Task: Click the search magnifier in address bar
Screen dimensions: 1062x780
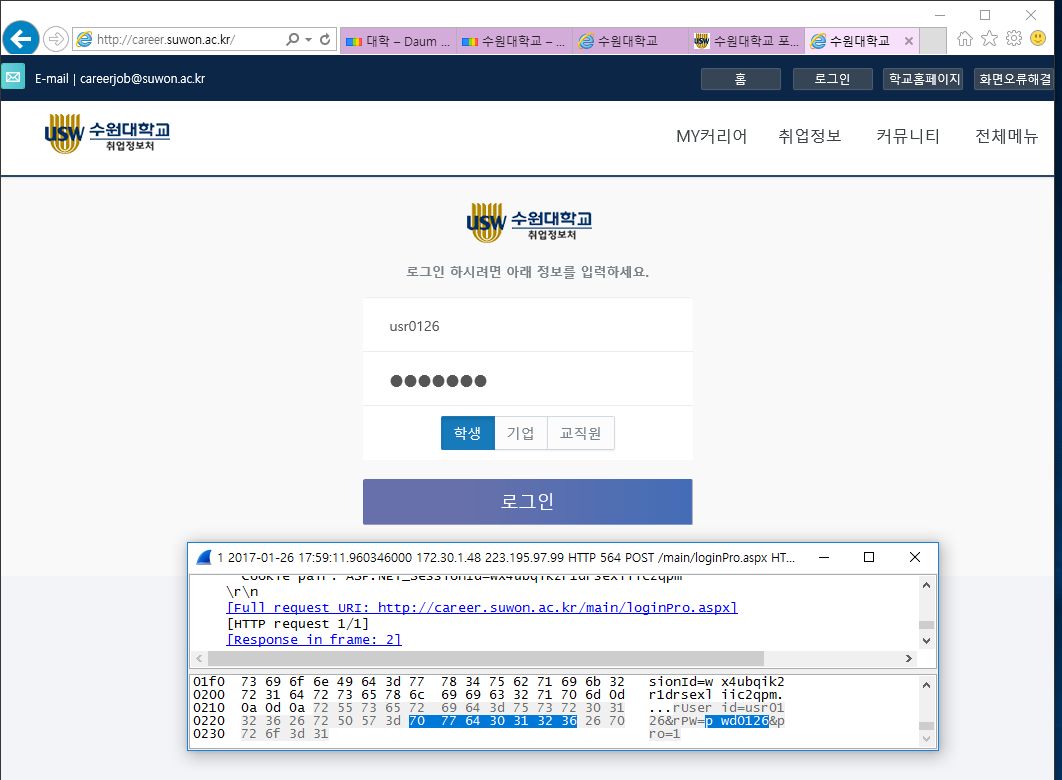Action: click(x=293, y=39)
